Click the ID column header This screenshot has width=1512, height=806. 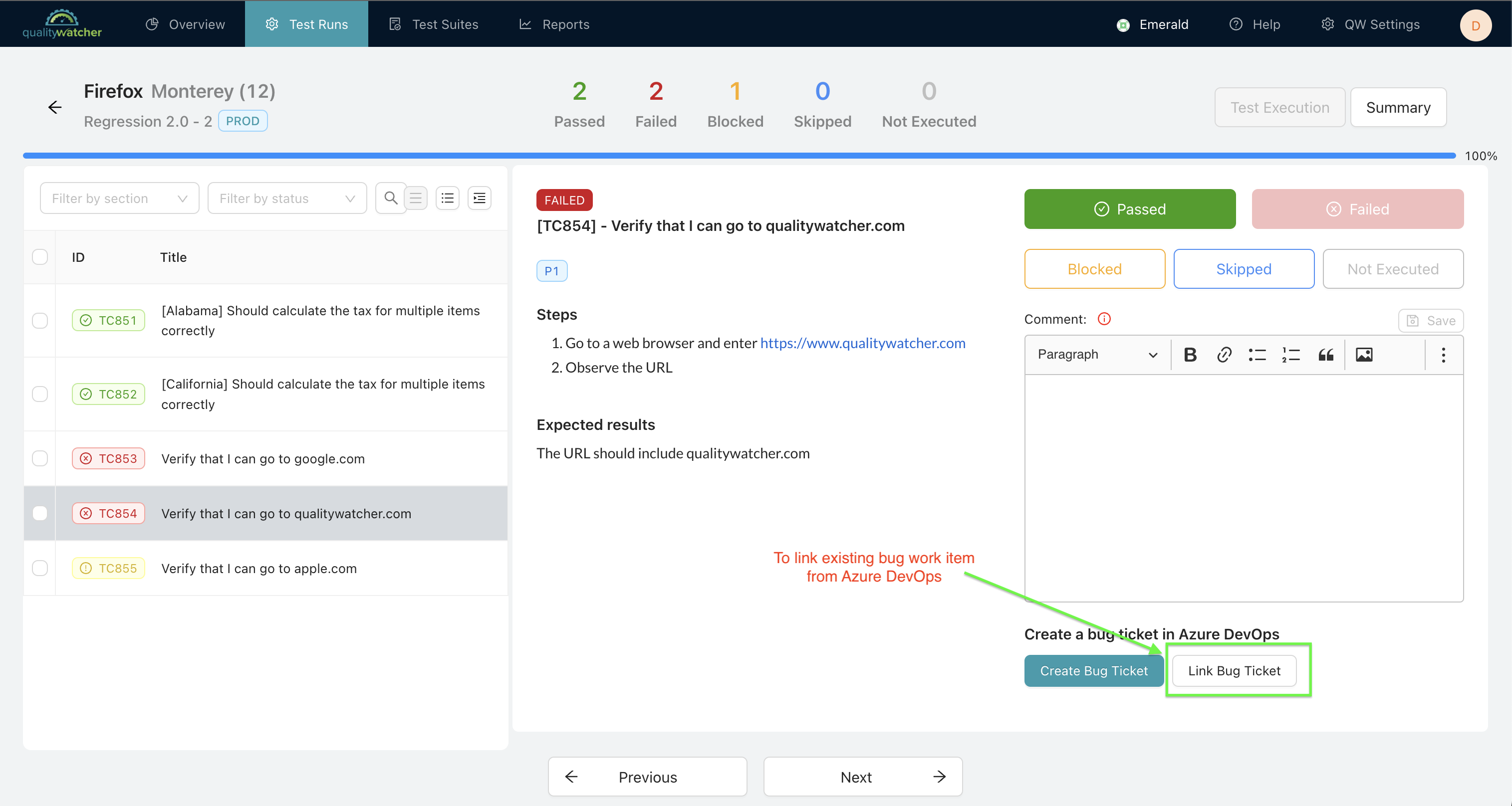(x=78, y=257)
